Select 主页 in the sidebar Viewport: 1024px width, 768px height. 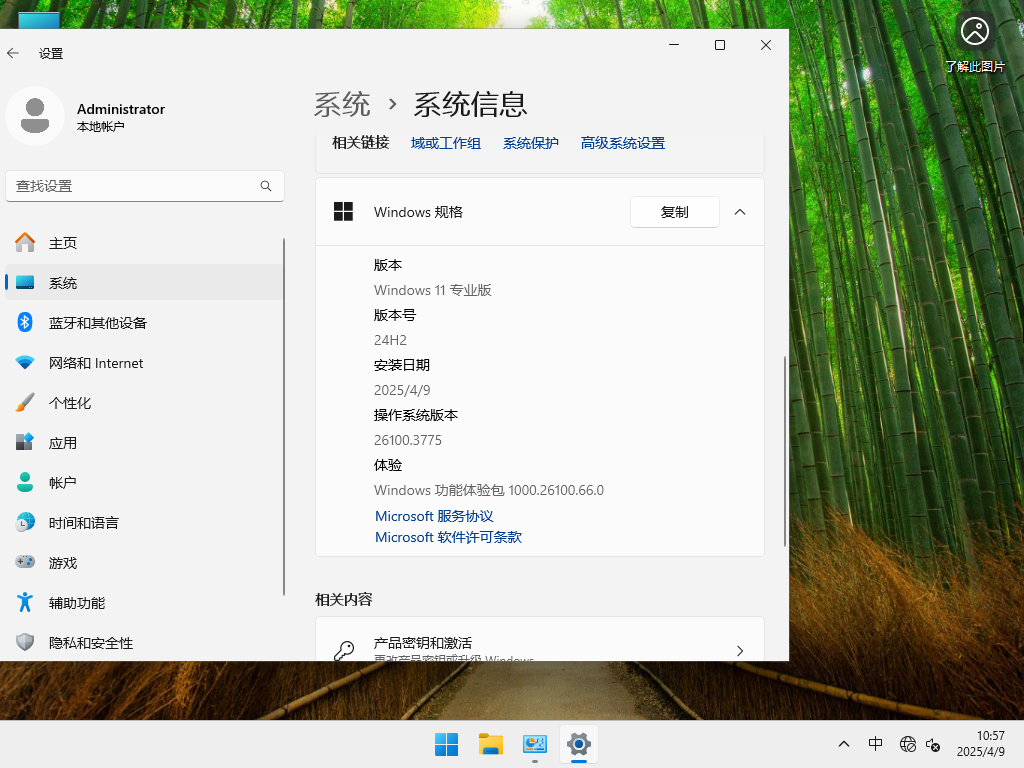pyautogui.click(x=60, y=242)
